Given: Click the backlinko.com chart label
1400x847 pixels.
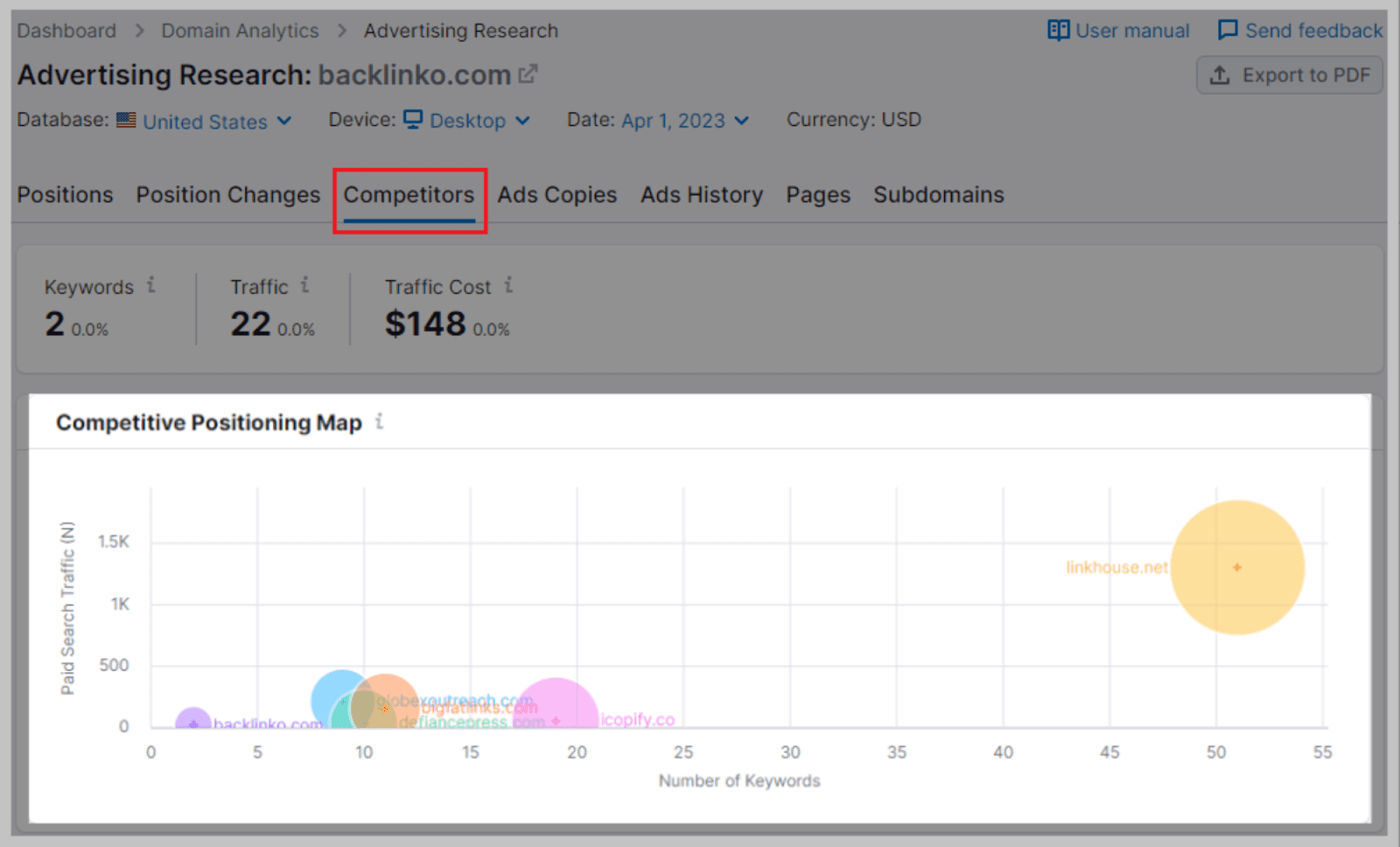Looking at the screenshot, I should click(268, 724).
